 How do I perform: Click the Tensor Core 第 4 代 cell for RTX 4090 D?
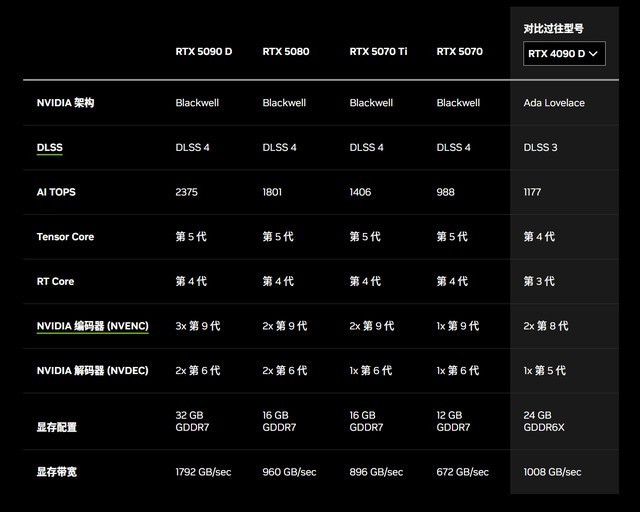pos(539,237)
